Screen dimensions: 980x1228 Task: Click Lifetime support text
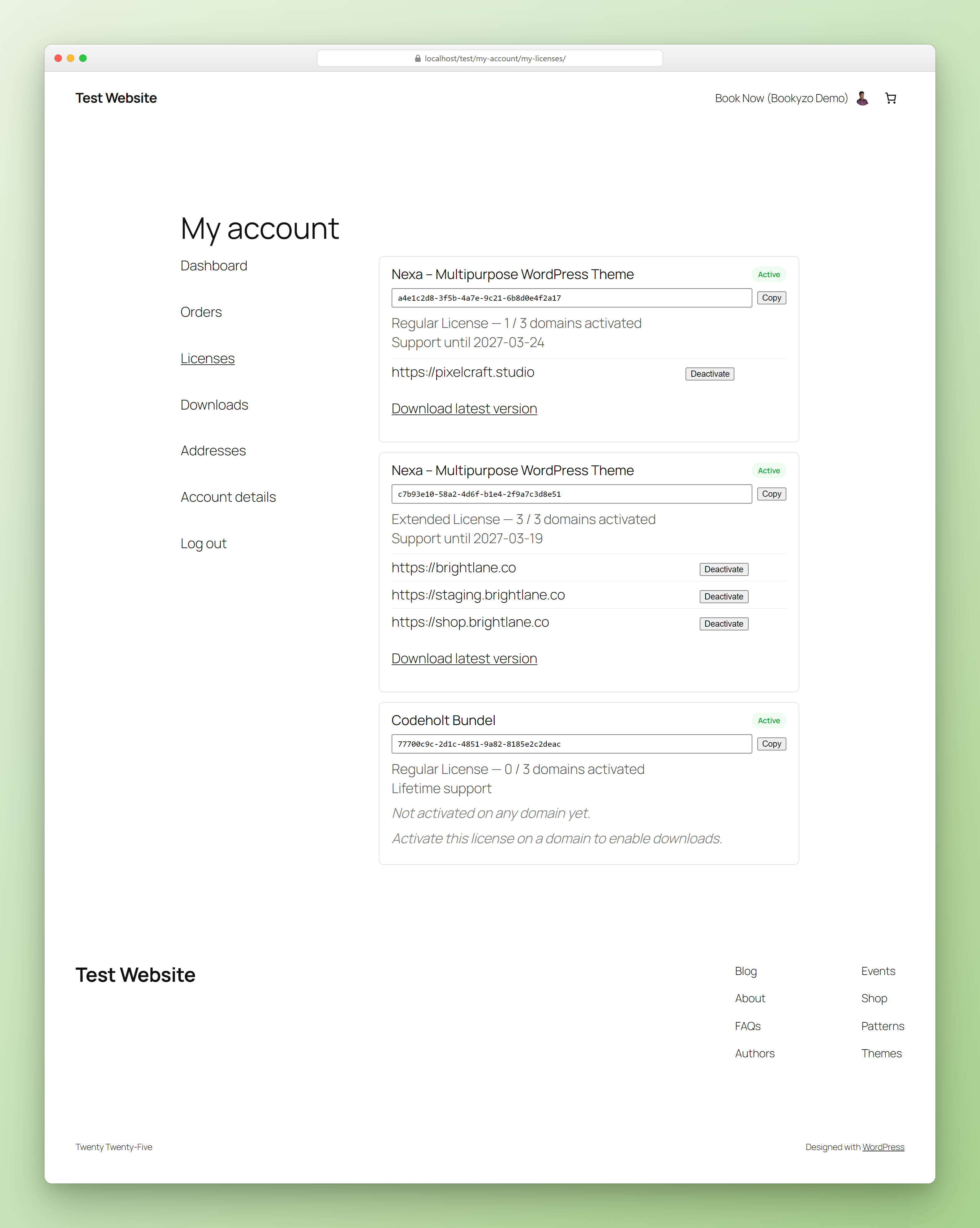click(441, 789)
